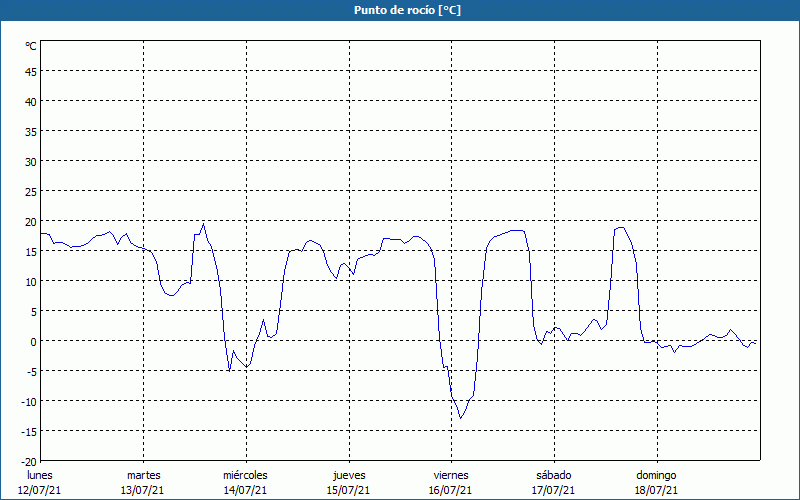This screenshot has height=500, width=800.
Task: Click the y-axis label '20' (positive)
Action: pyautogui.click(x=31, y=222)
